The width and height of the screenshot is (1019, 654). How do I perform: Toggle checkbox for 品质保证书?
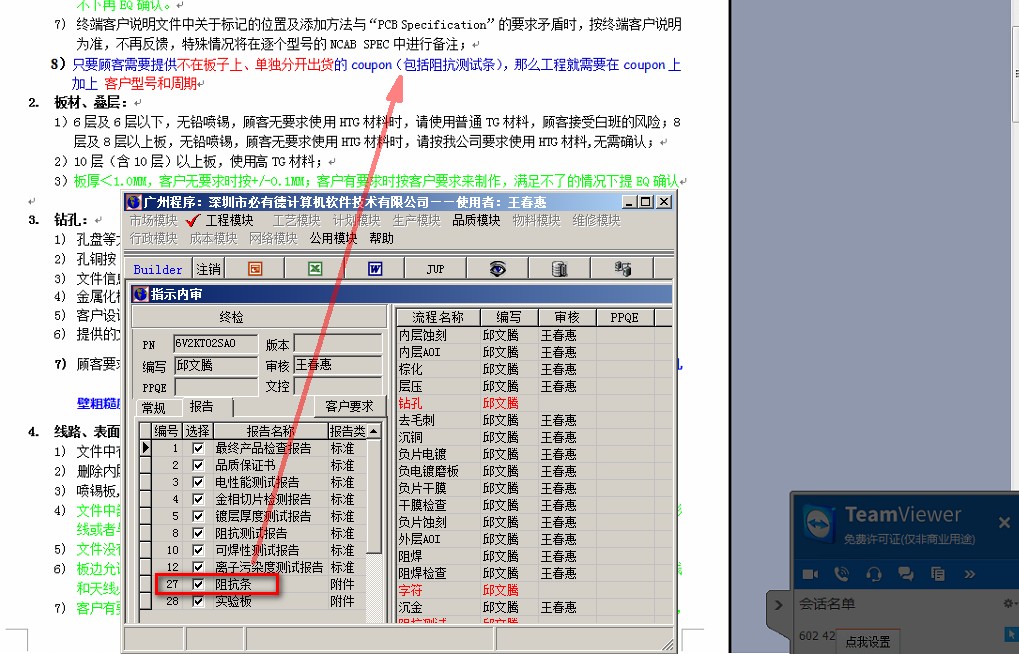[198, 465]
